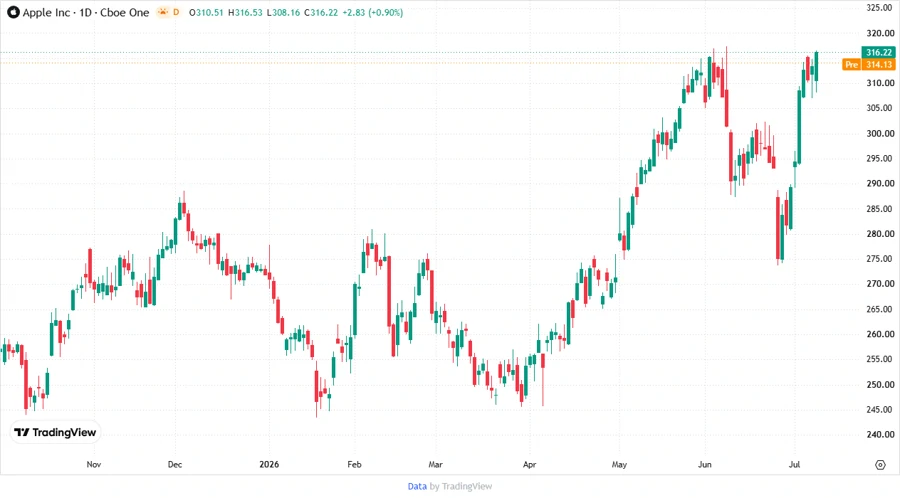Click the TradingView logo button
Image resolution: width=900 pixels, height=498 pixels.
[x=55, y=432]
